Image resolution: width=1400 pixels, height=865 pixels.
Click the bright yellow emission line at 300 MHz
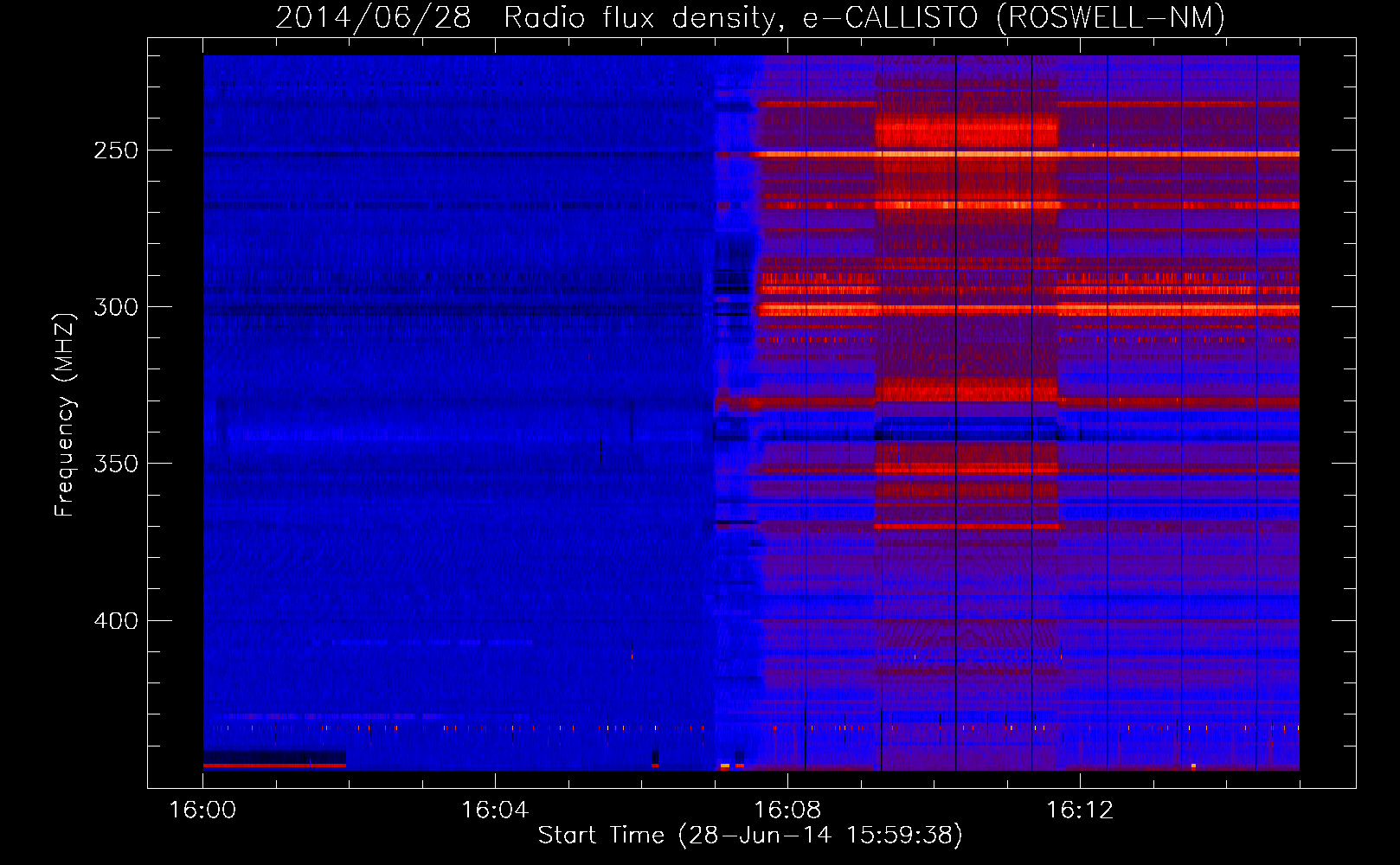1029,309
